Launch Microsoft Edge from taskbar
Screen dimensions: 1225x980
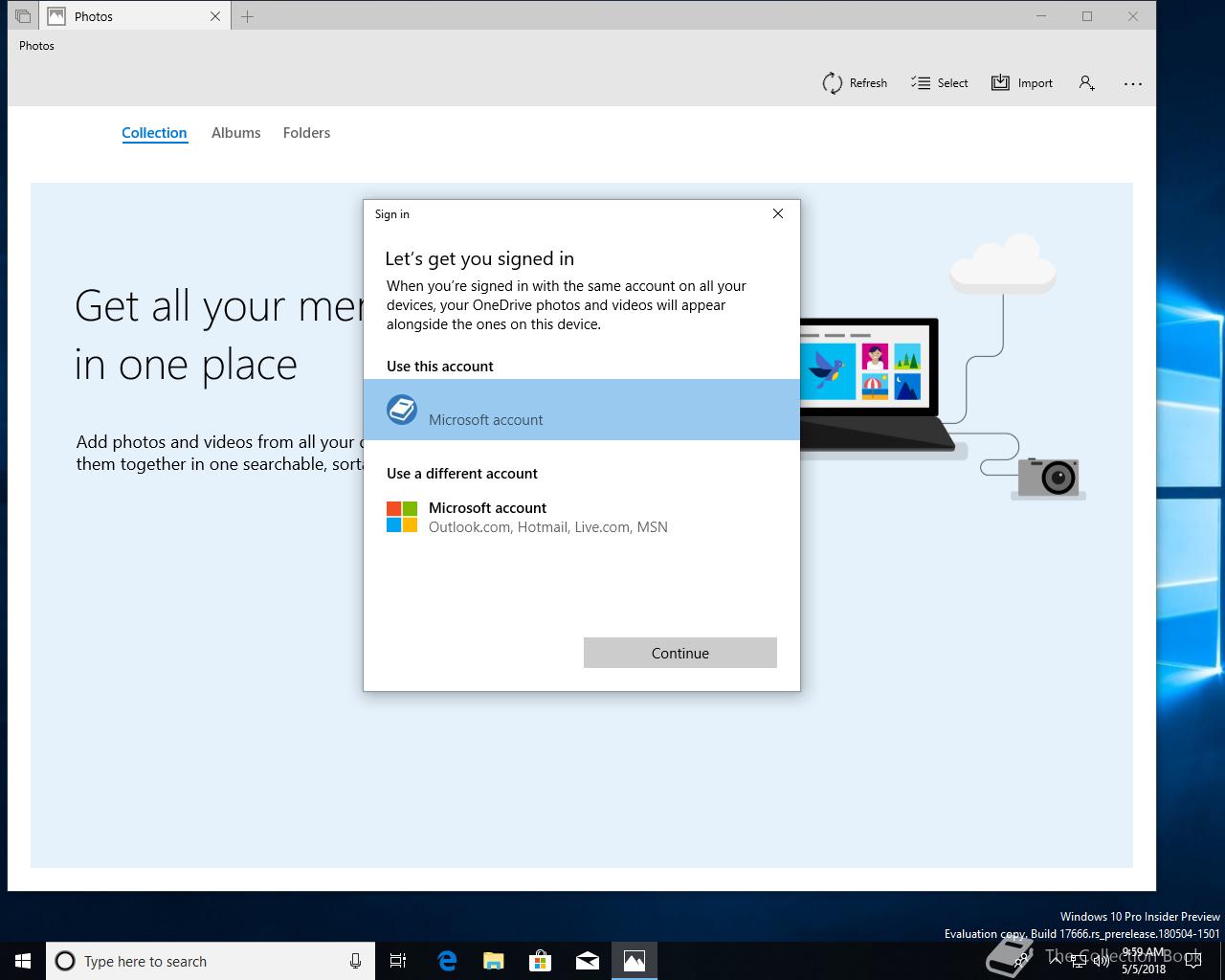[x=447, y=961]
